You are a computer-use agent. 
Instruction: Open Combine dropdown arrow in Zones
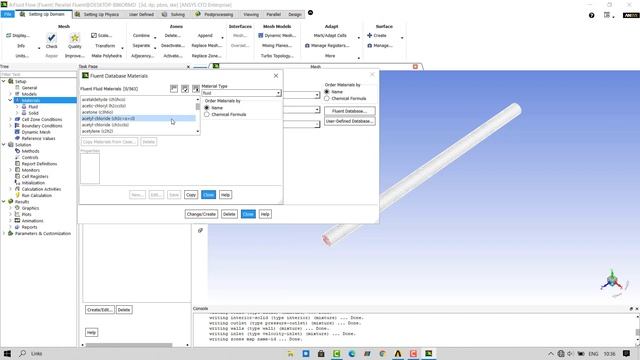tap(155, 38)
